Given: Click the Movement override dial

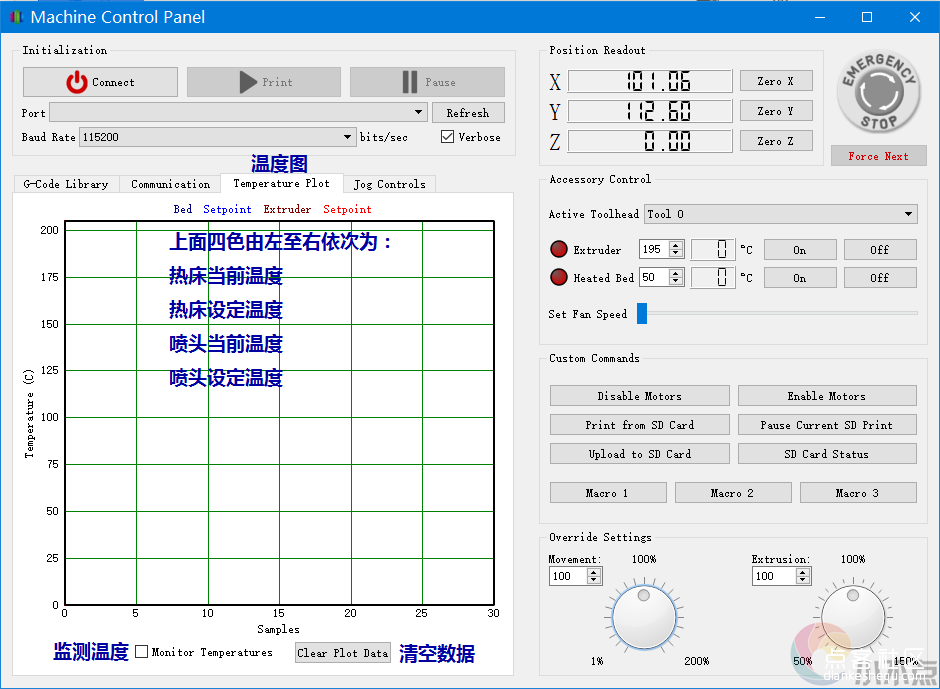Looking at the screenshot, I should [644, 617].
